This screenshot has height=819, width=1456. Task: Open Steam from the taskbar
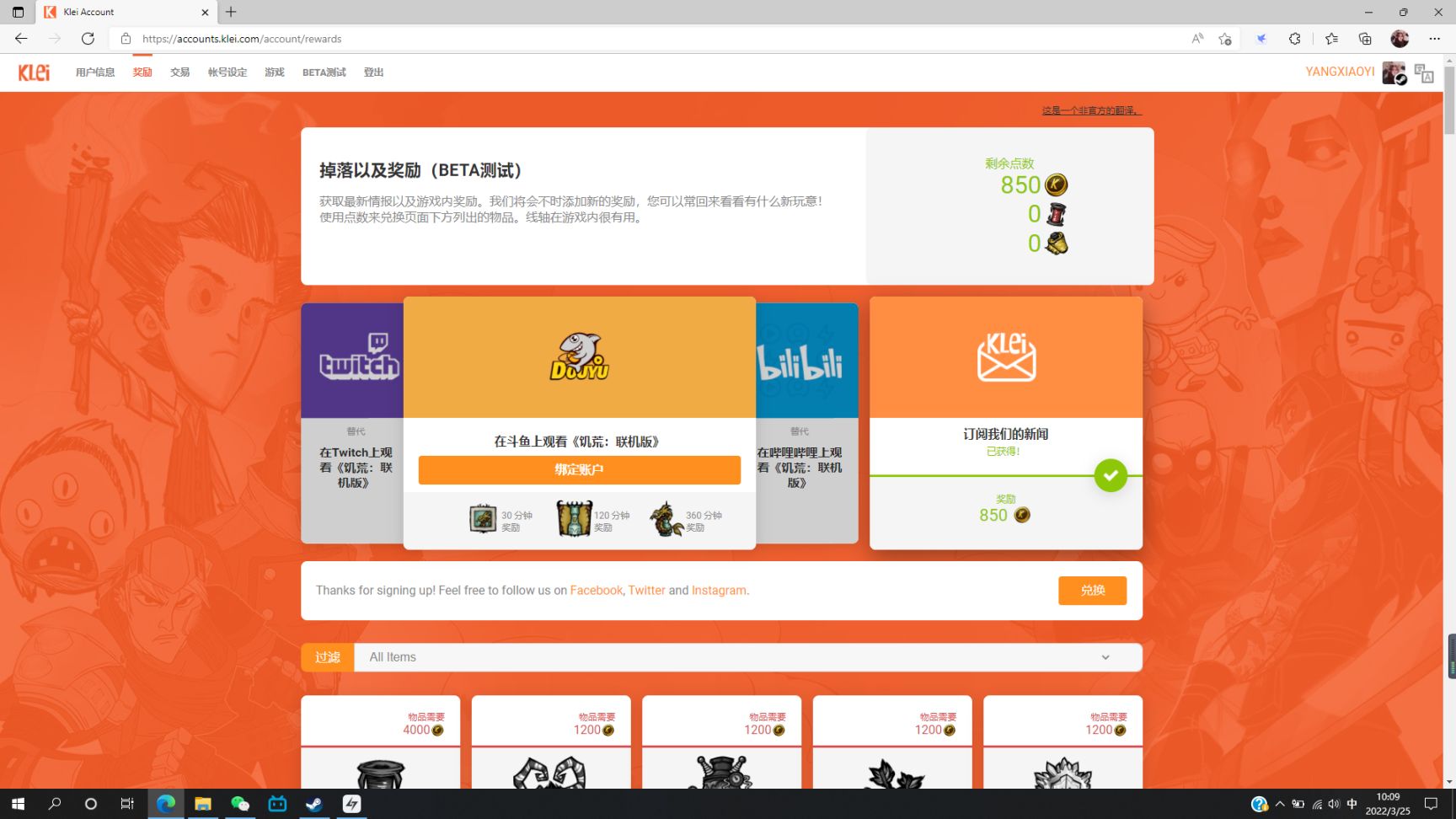pyautogui.click(x=314, y=804)
